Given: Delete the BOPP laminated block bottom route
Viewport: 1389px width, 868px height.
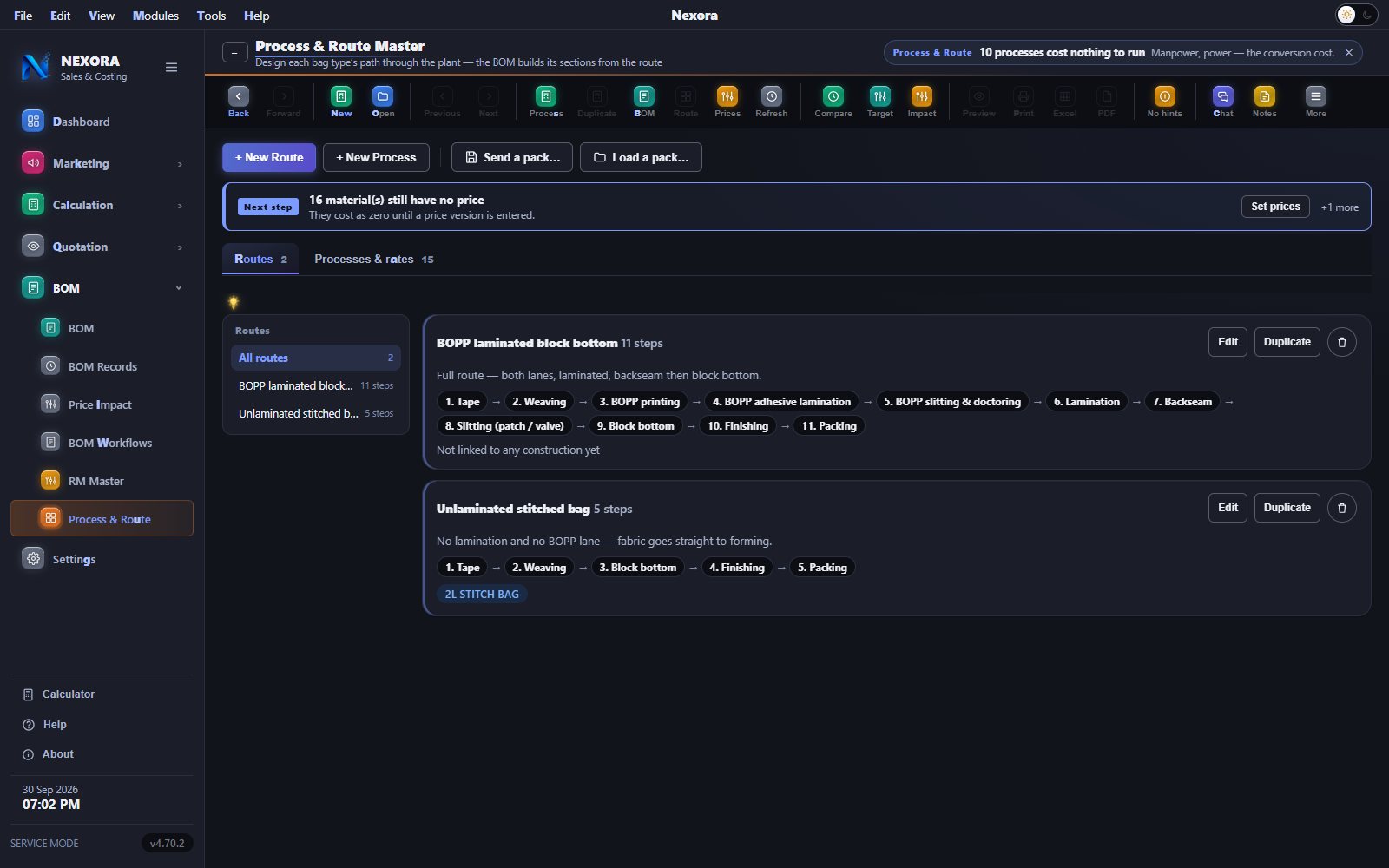Looking at the screenshot, I should pos(1342,342).
